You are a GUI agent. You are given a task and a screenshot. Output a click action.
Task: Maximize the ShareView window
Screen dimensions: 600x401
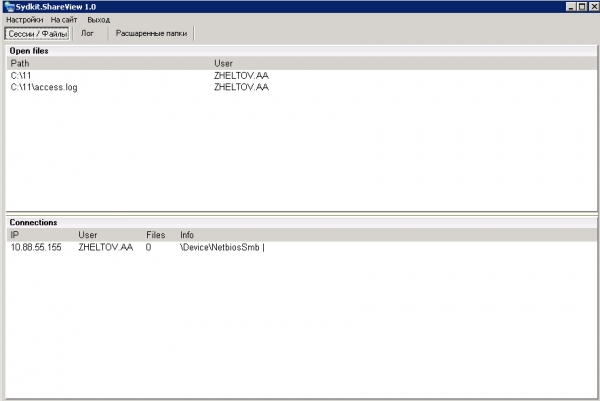[582, 7]
